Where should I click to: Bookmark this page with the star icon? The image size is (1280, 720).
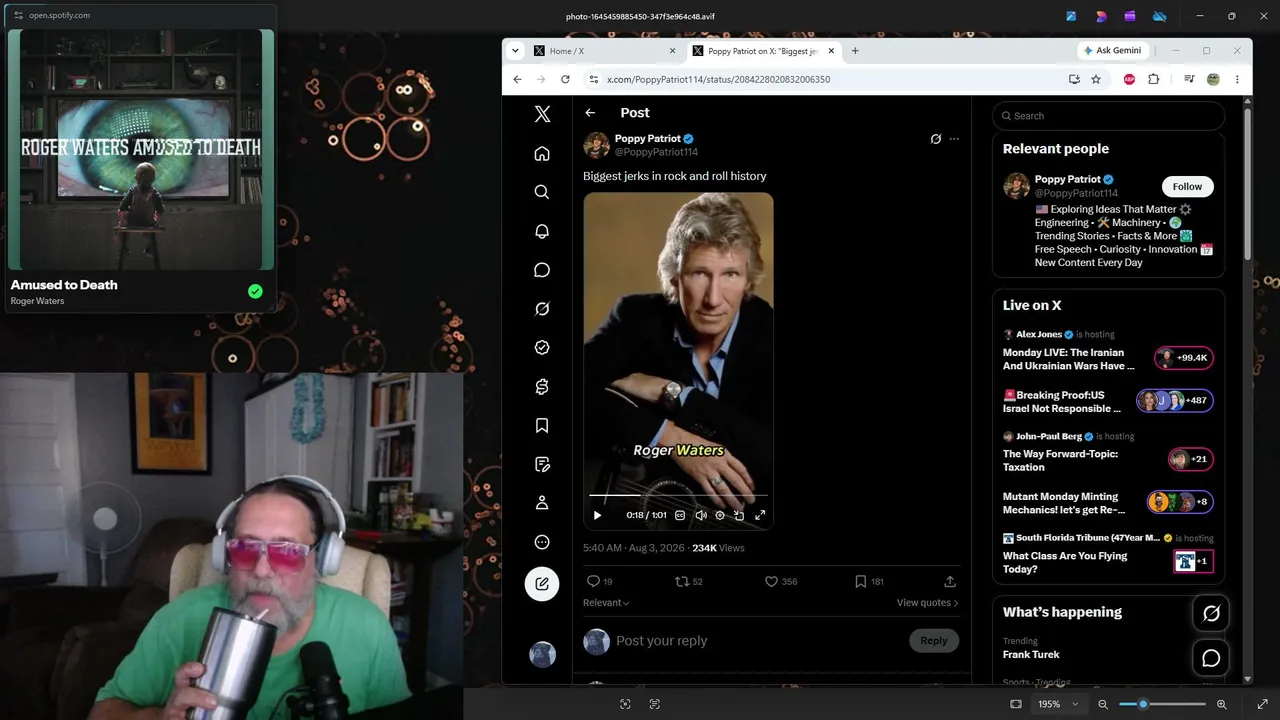click(x=1096, y=79)
